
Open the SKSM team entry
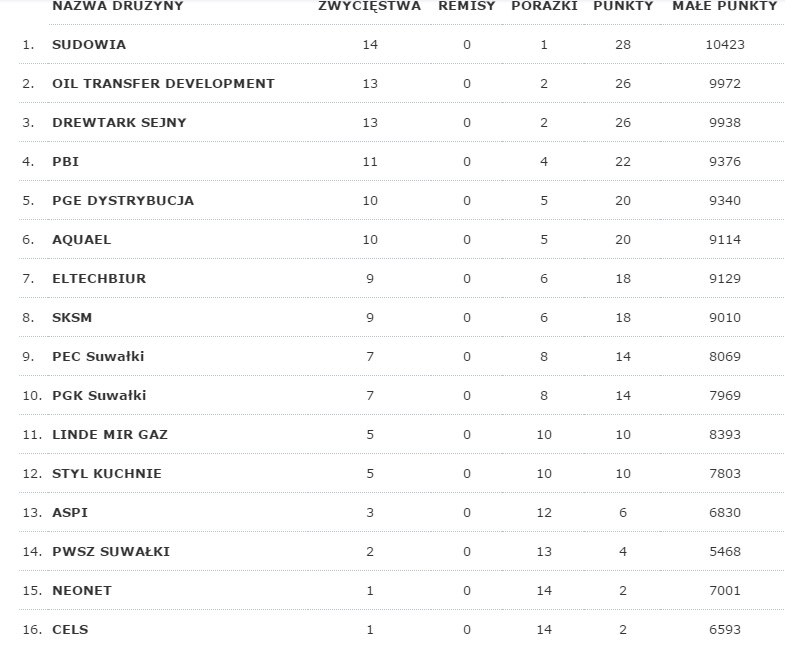click(72, 318)
